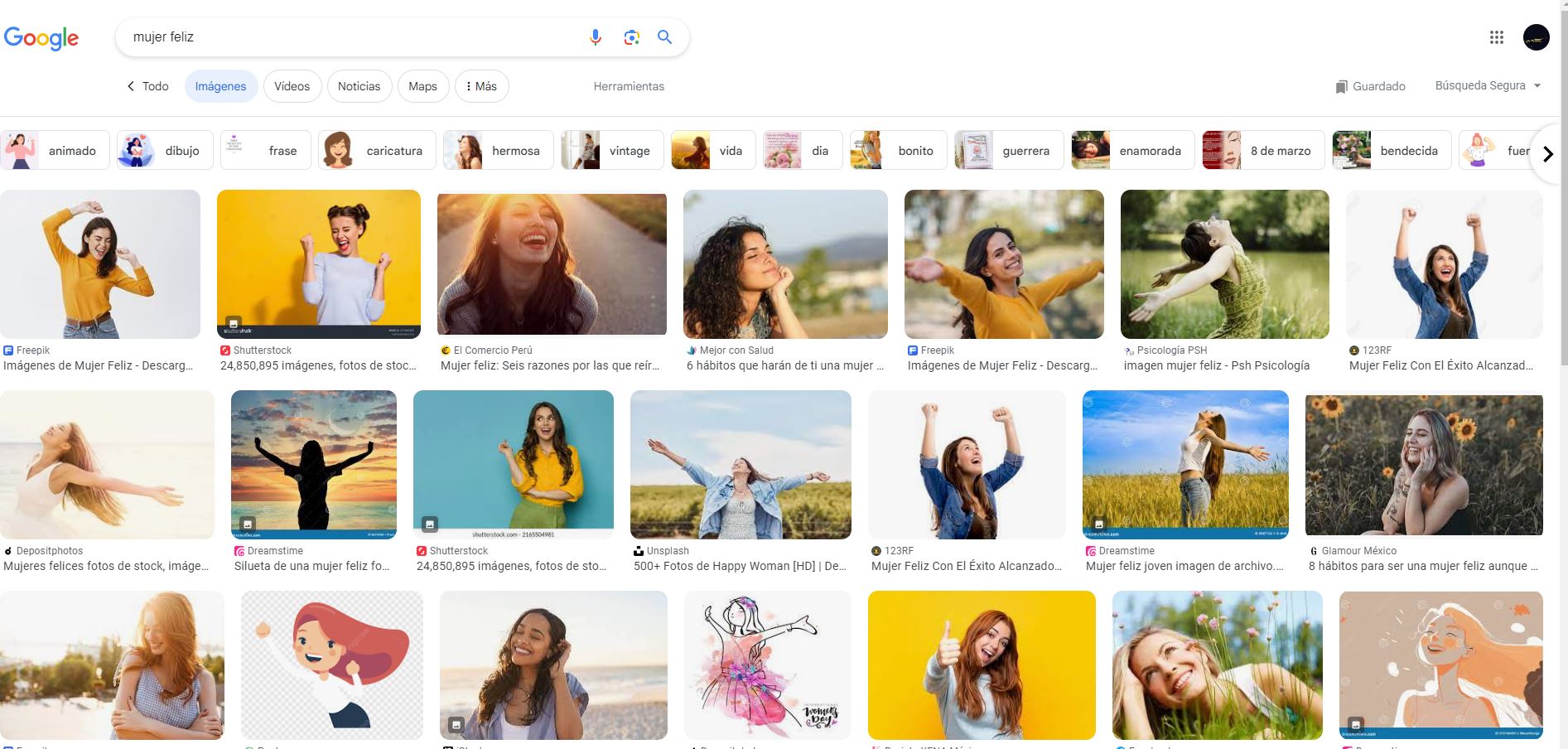This screenshot has width=1568, height=749.
Task: Open thumbs-up woman on yellow background
Action: (x=982, y=665)
